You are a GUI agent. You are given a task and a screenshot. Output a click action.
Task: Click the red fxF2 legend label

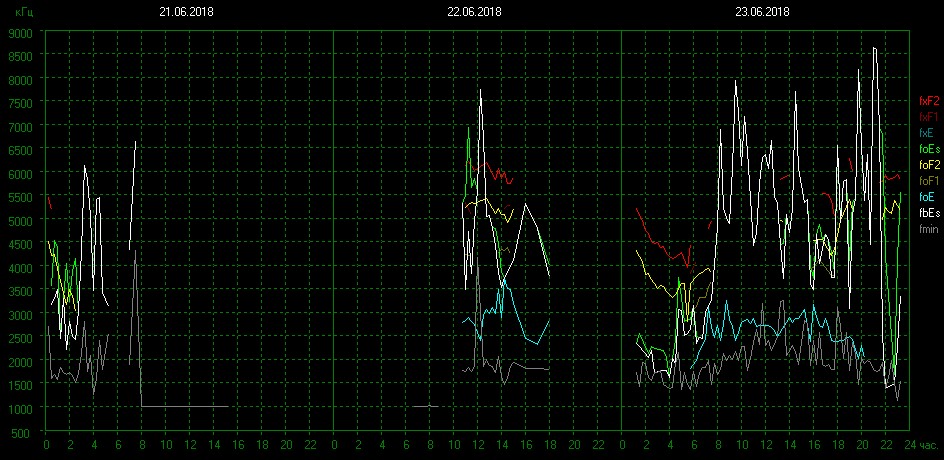coord(928,101)
